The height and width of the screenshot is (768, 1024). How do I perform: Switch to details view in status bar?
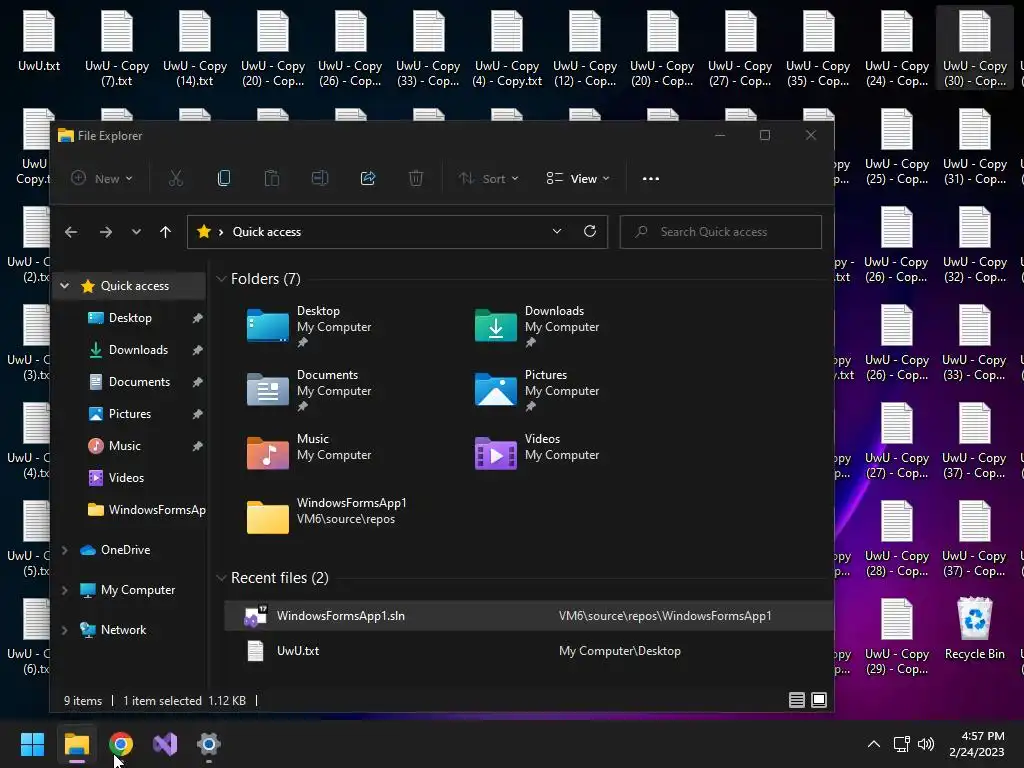coord(797,700)
